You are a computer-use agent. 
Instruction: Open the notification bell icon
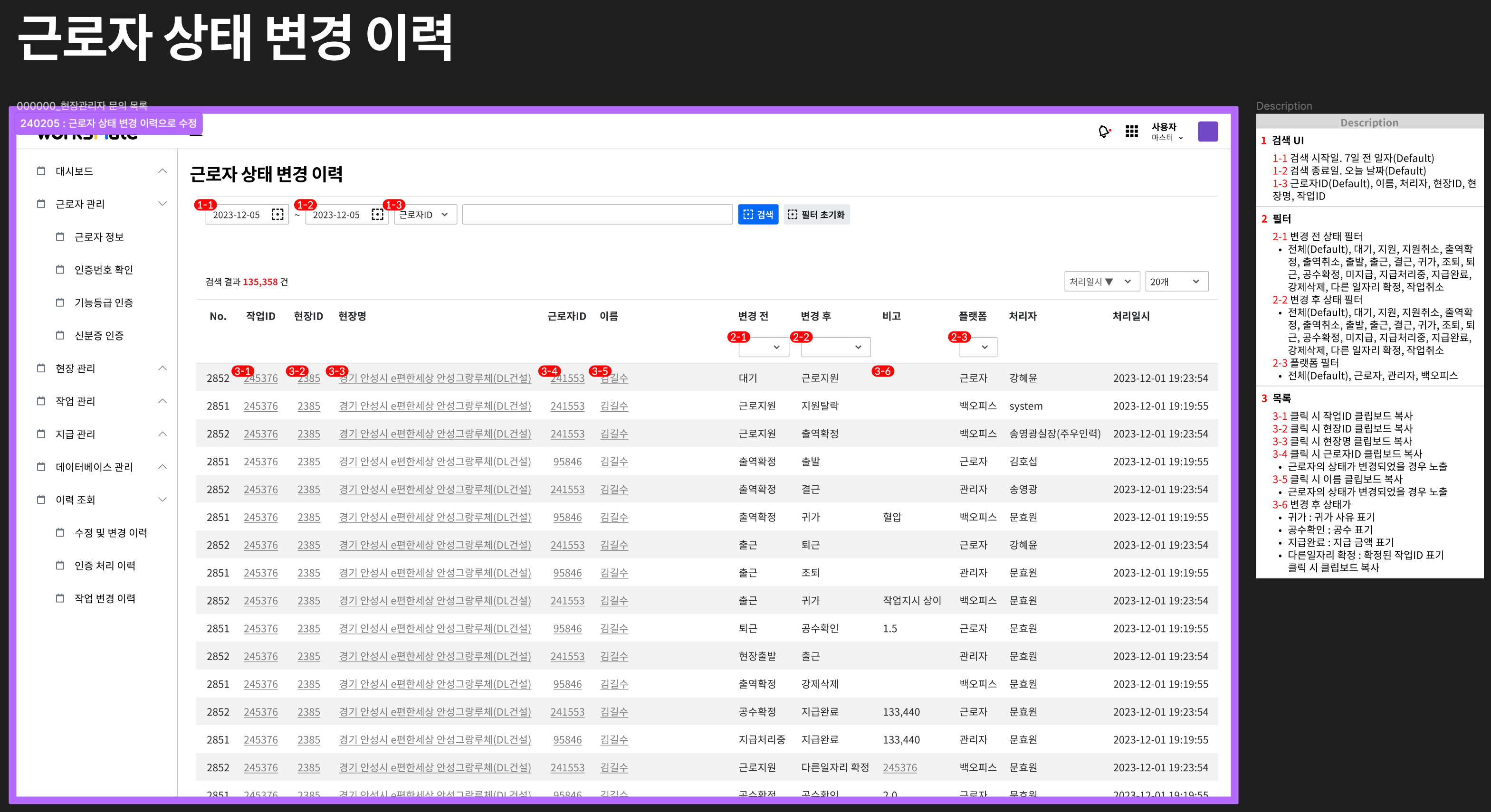tap(1104, 132)
